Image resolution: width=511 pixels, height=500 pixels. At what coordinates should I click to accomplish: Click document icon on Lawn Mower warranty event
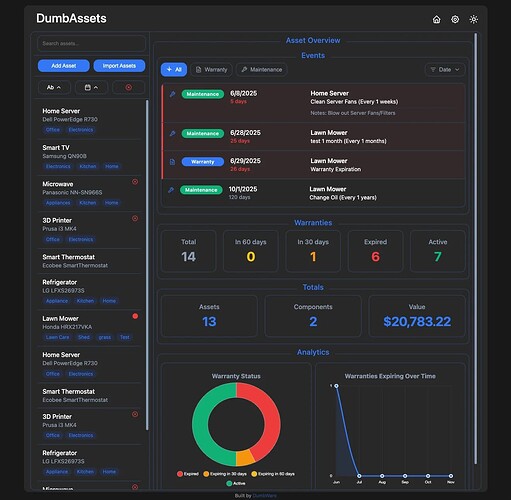pos(172,162)
